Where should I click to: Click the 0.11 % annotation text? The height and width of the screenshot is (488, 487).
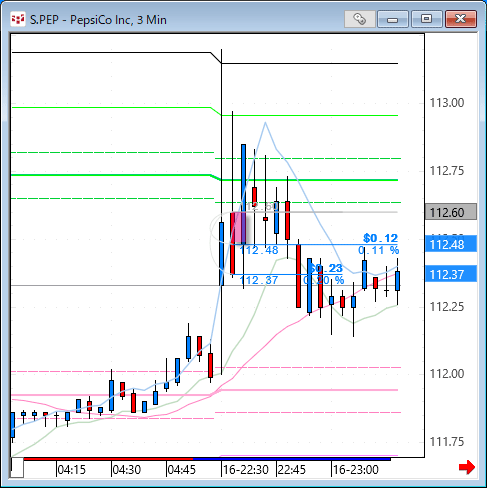coord(379,250)
